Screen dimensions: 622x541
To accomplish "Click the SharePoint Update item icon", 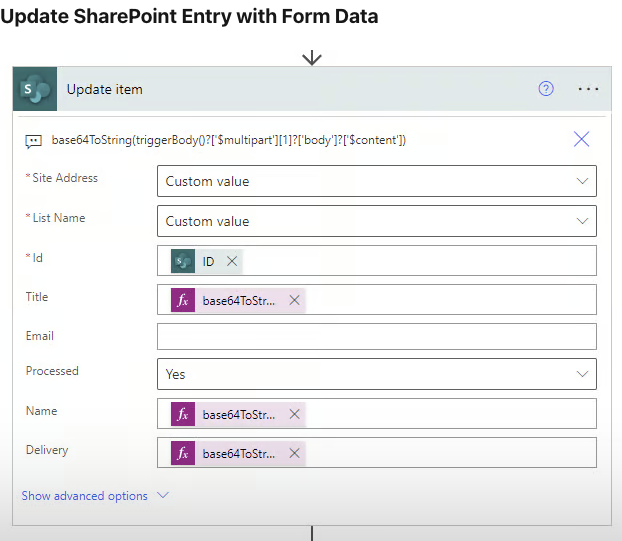I will point(35,89).
